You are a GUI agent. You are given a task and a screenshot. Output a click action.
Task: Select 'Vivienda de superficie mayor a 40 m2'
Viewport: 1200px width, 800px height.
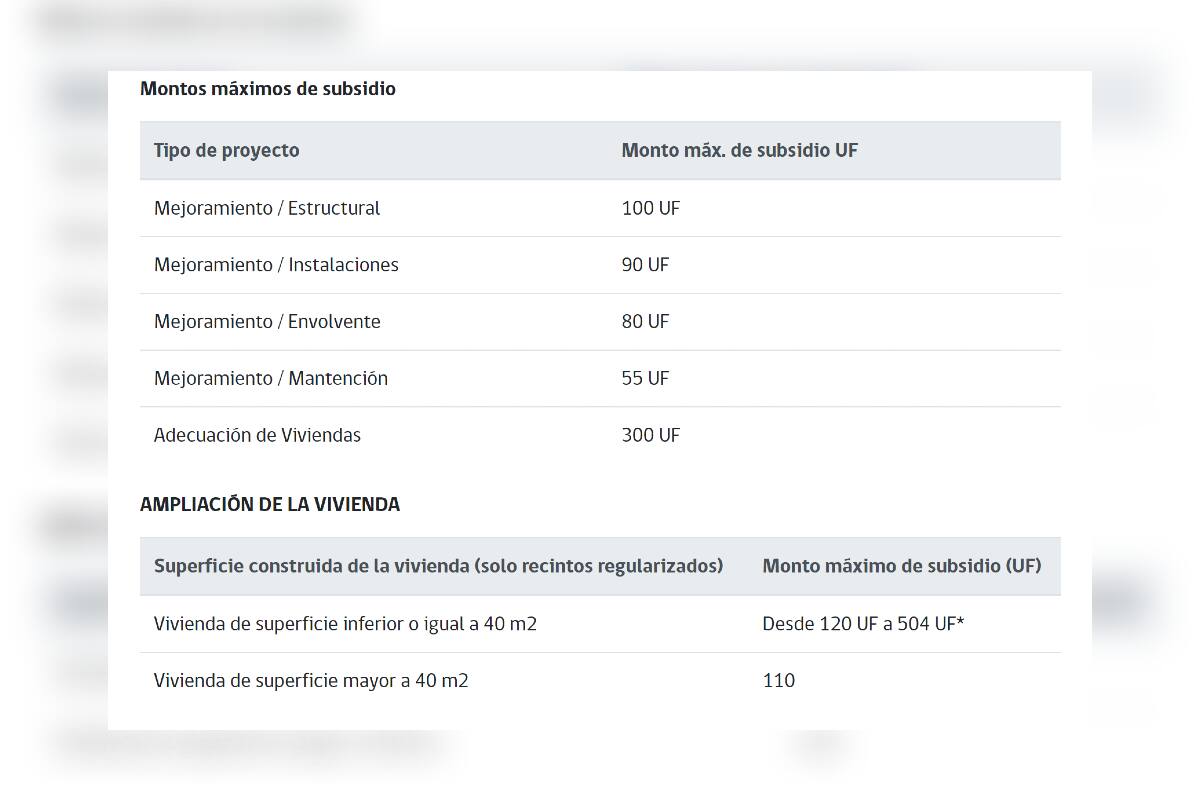[311, 681]
